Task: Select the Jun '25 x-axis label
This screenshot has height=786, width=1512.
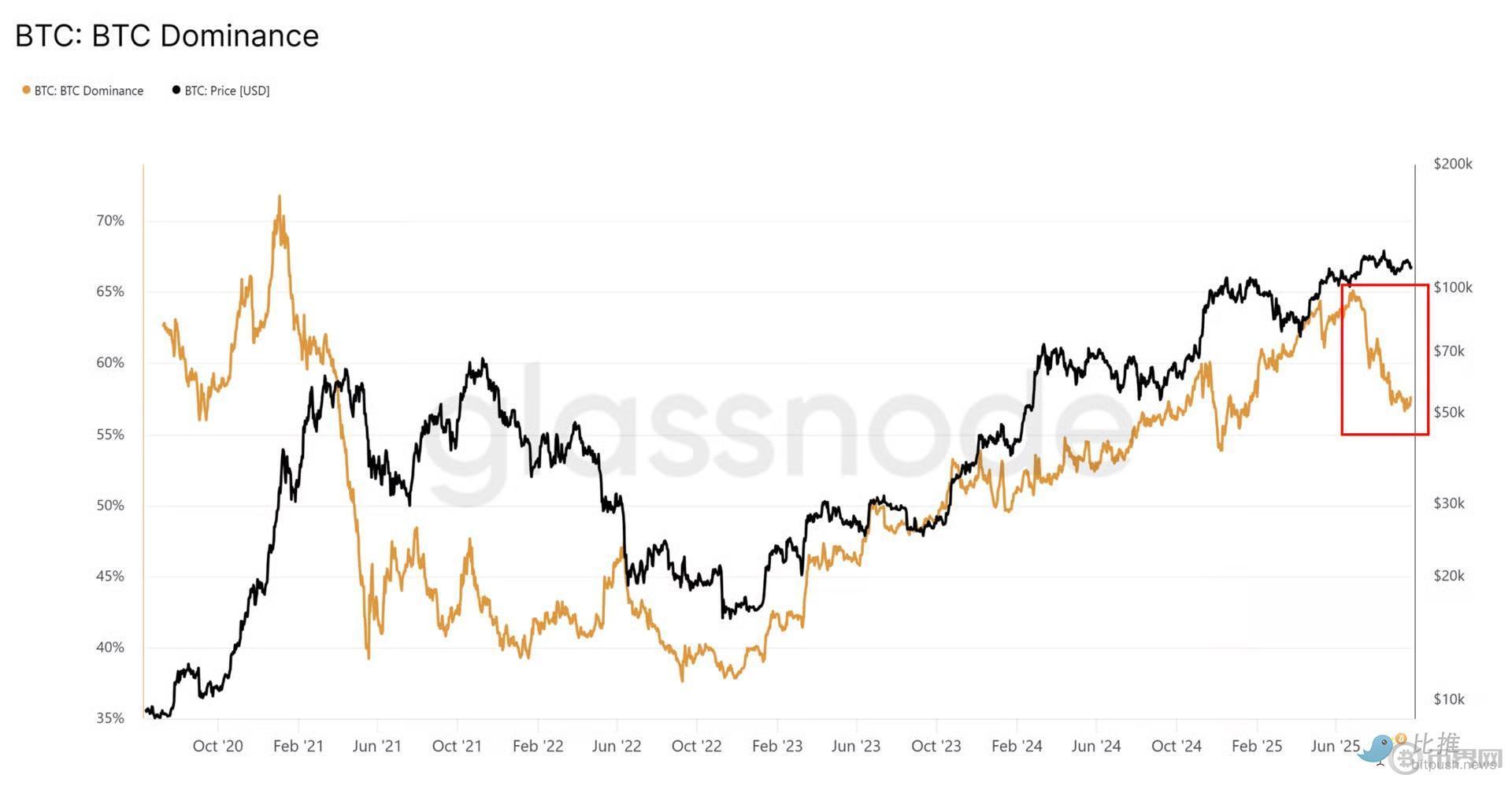Action: [x=1335, y=746]
